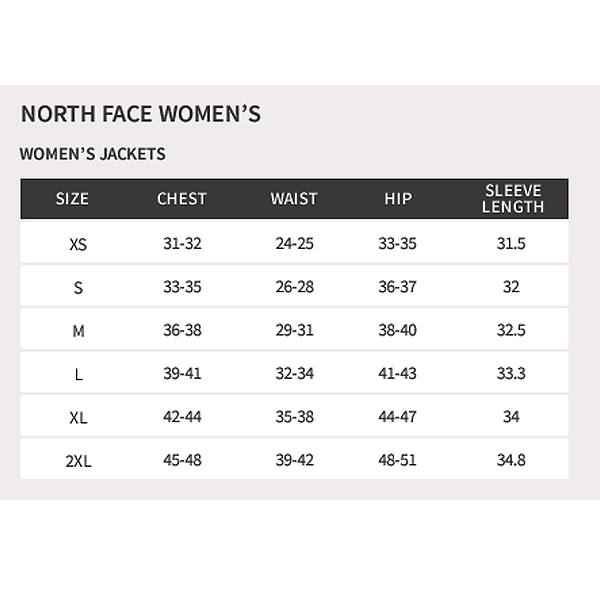Click the WAIST column header

tap(294, 199)
